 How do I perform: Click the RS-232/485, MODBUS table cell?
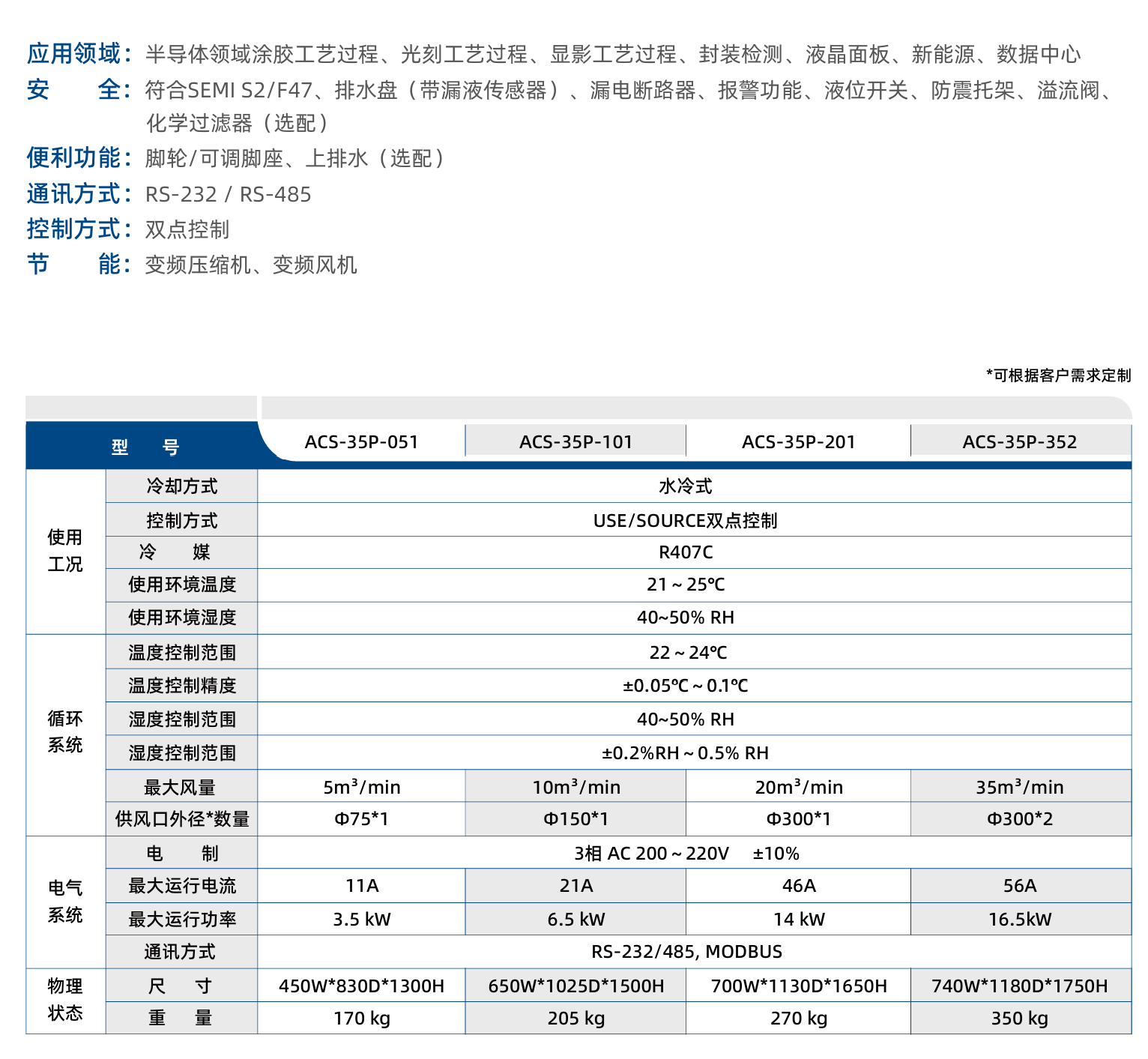click(686, 952)
